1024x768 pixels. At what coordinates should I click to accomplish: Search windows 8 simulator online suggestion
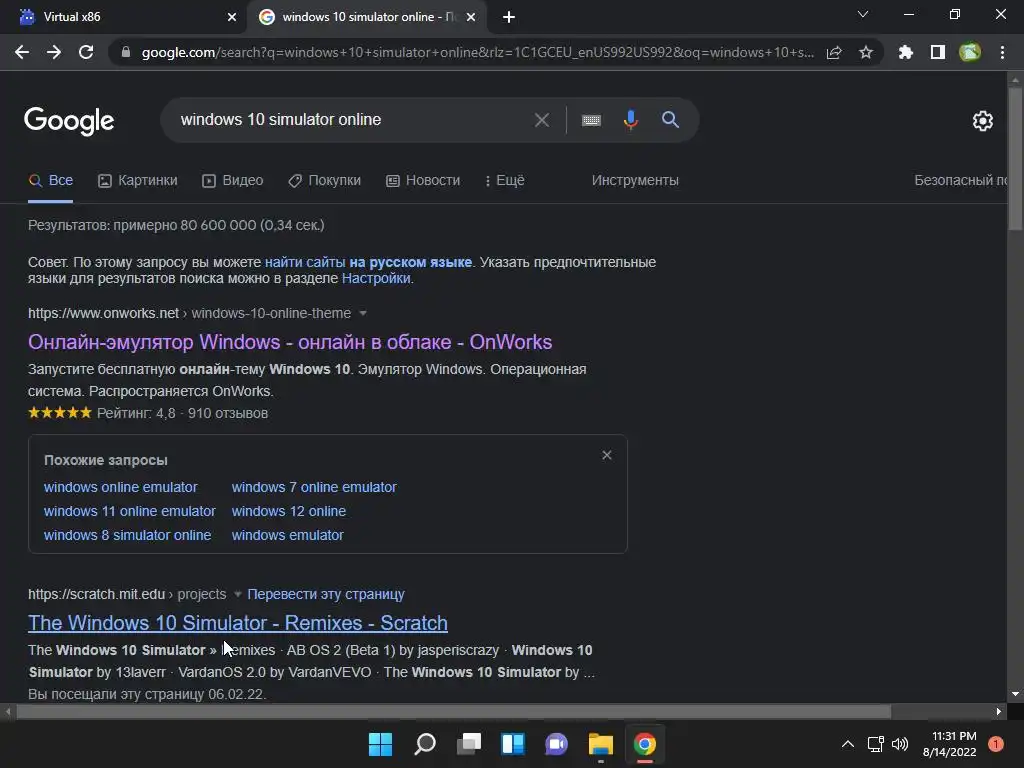pos(127,536)
